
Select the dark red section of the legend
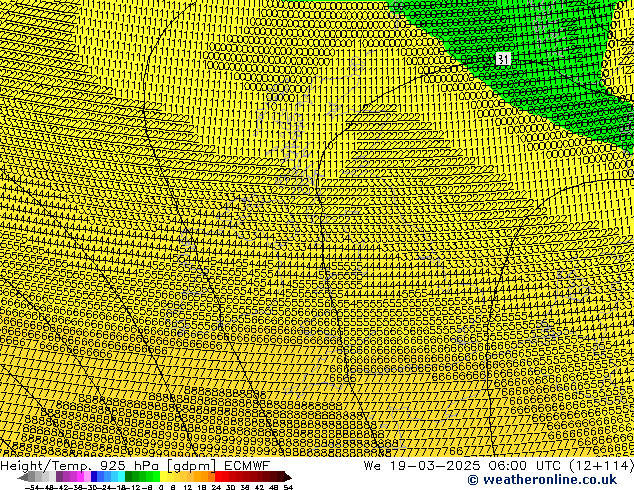point(249,477)
